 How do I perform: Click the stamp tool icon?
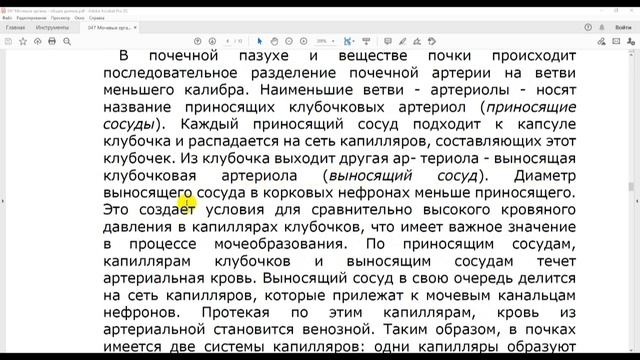click(x=432, y=41)
